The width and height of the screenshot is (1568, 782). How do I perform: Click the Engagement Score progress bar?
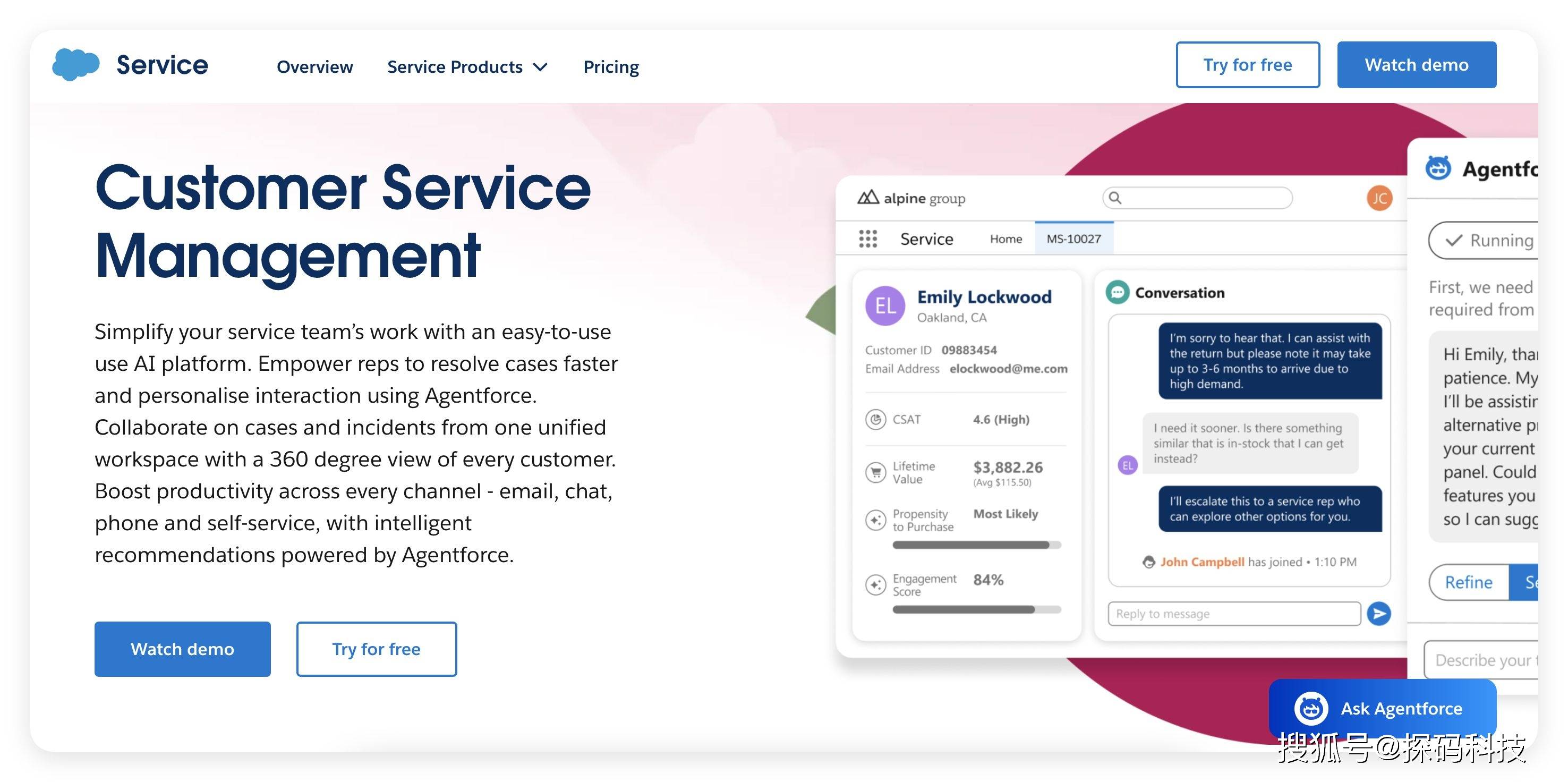976,609
